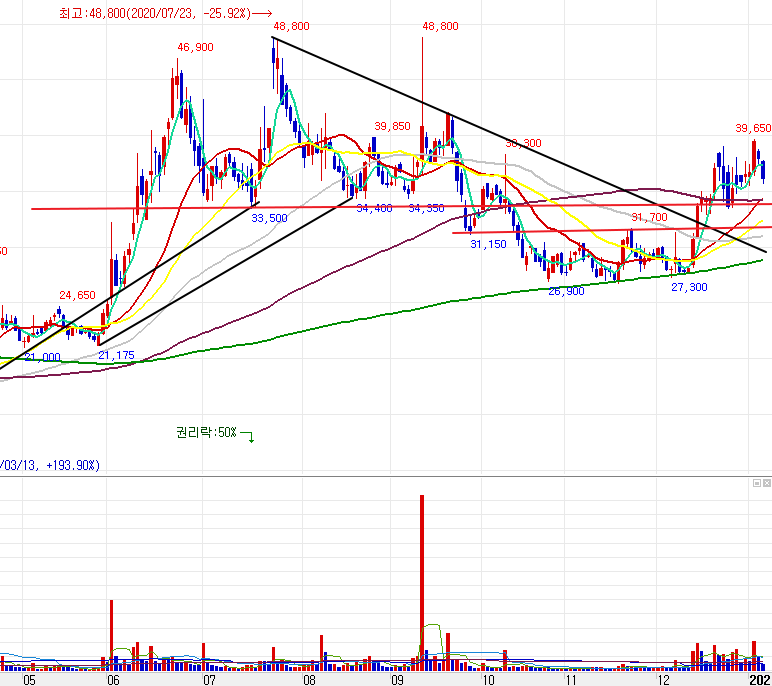Select the 34,350 low price label
Screen dimensions: 772x686
426,208
